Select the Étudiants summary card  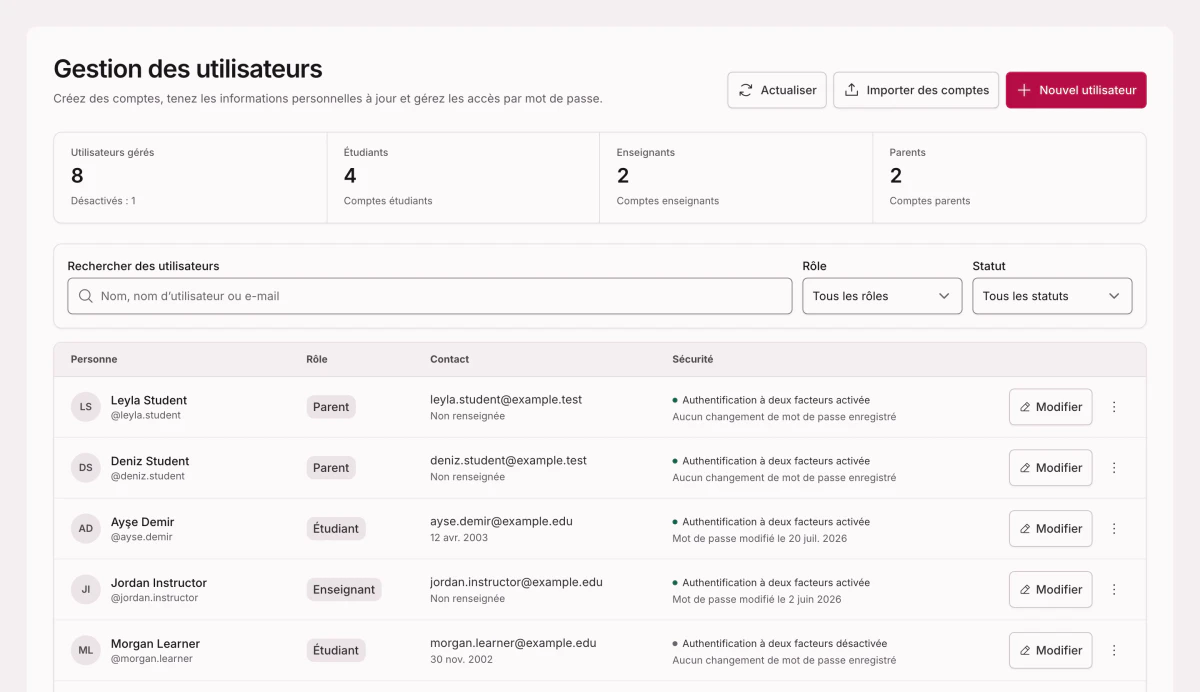463,178
